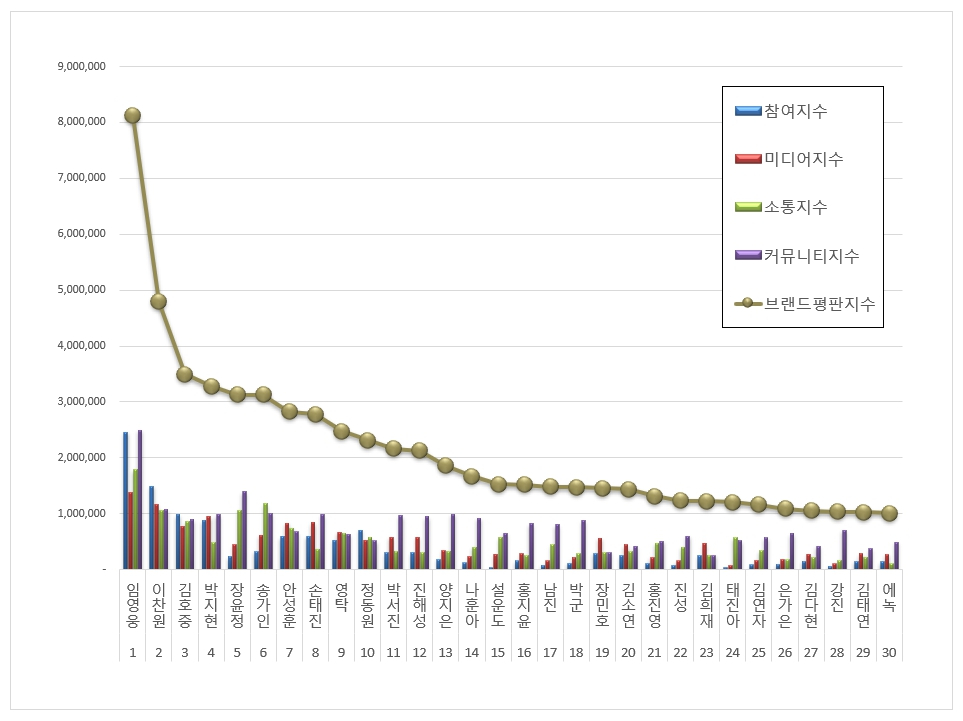Select the 참여지수 legend label

795,111
